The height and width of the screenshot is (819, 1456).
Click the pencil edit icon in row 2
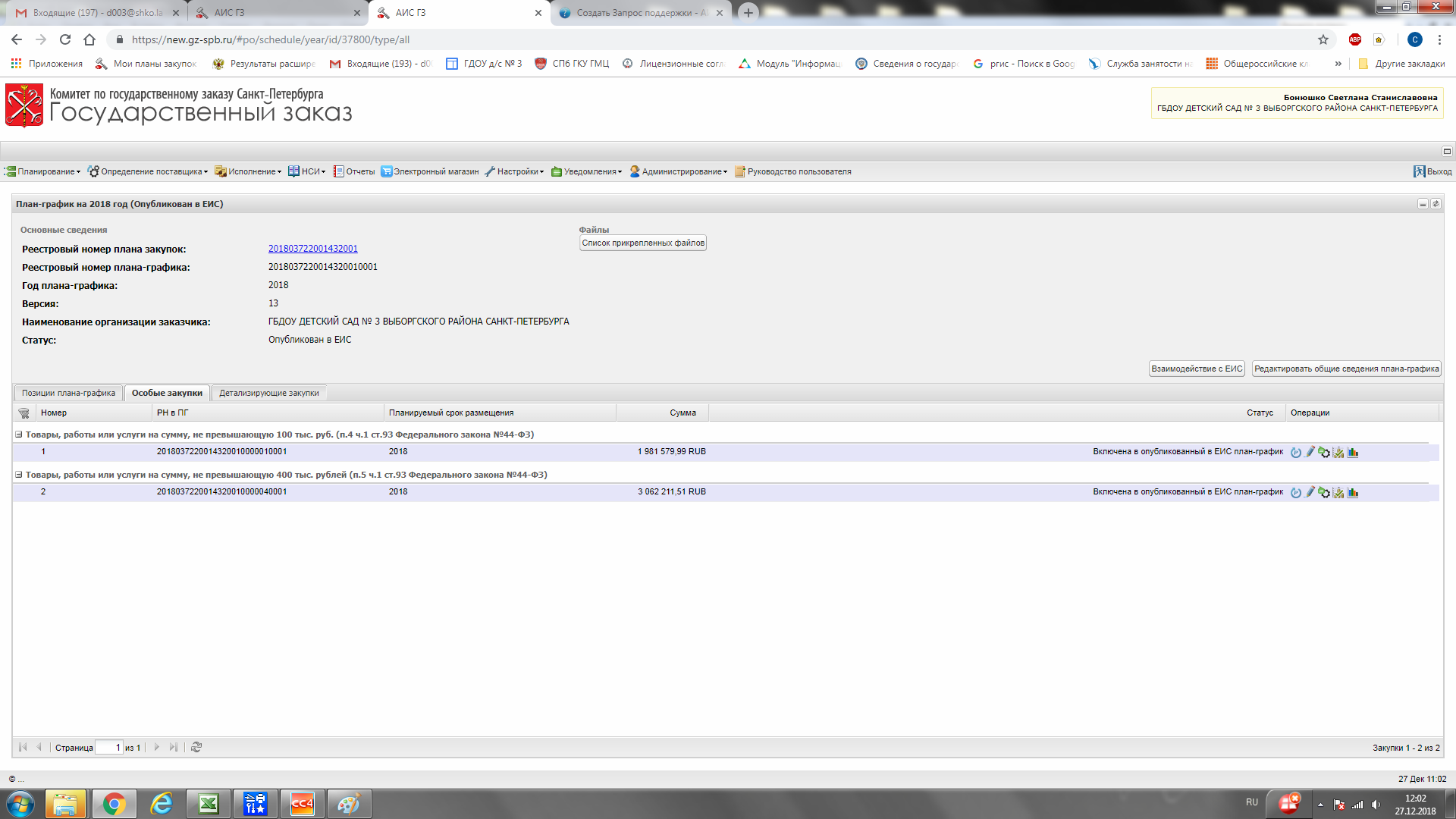click(x=1310, y=492)
